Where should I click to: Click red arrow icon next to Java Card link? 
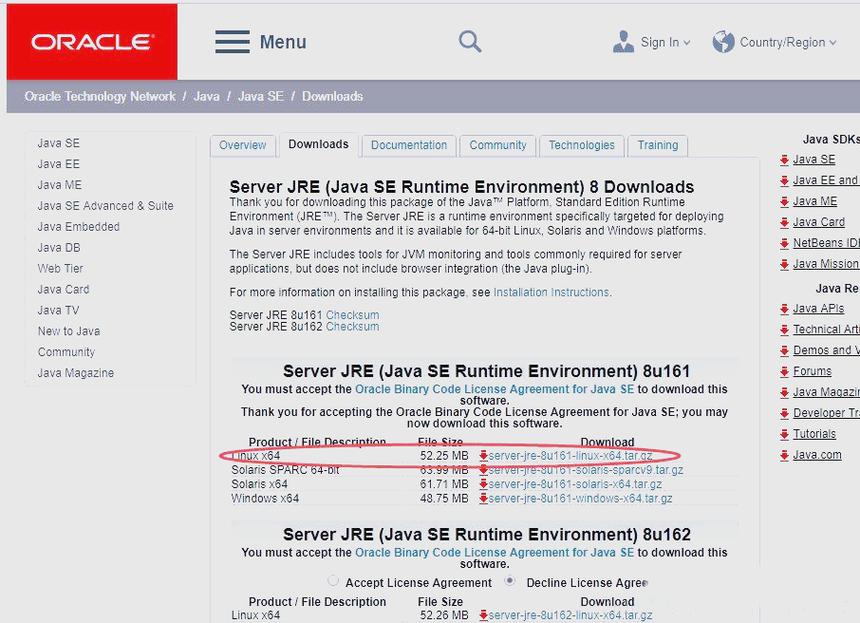click(x=784, y=223)
